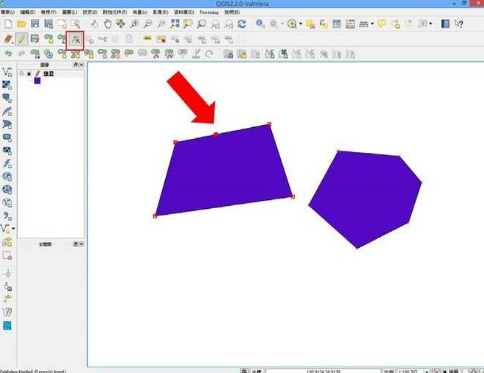The image size is (484, 373).
Task: Expand the layer tree node in layers panel
Action: point(22,74)
